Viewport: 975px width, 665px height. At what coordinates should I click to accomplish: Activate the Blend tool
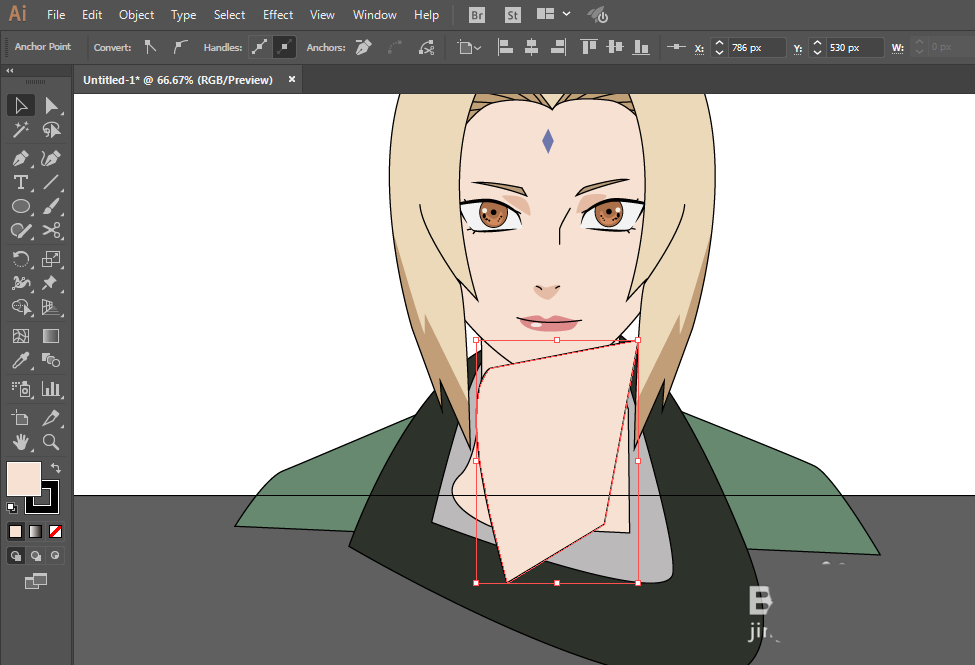tap(51, 360)
